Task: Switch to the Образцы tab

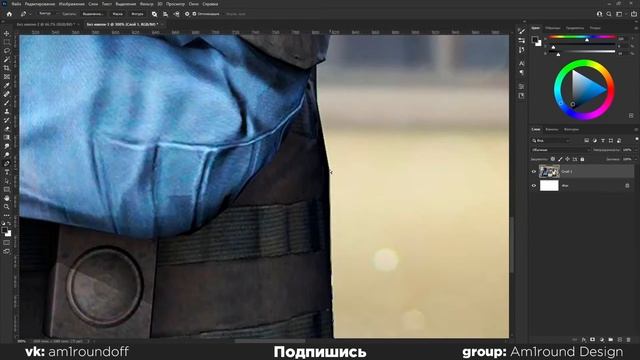Action: [x=553, y=28]
